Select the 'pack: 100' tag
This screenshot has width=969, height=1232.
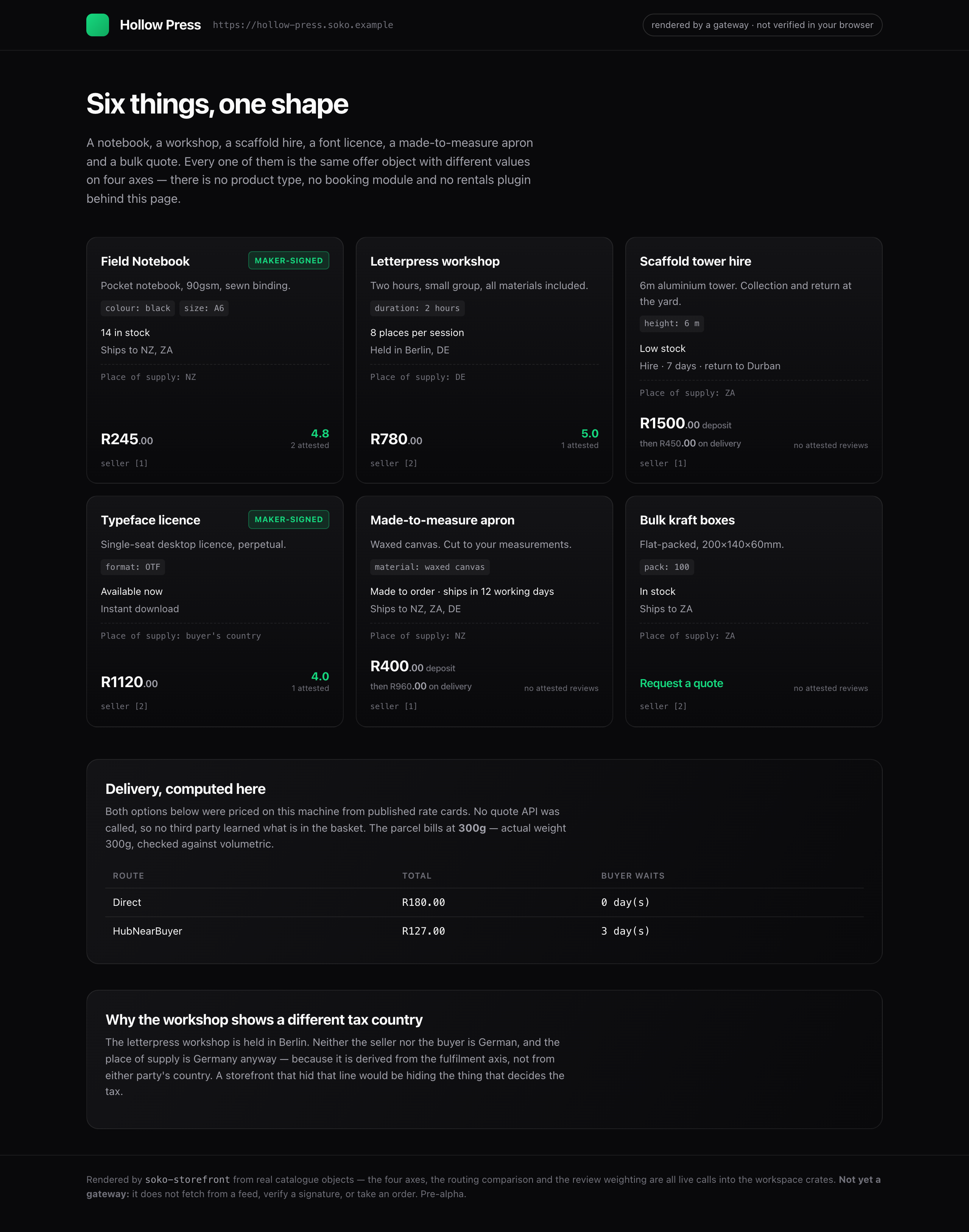[667, 567]
